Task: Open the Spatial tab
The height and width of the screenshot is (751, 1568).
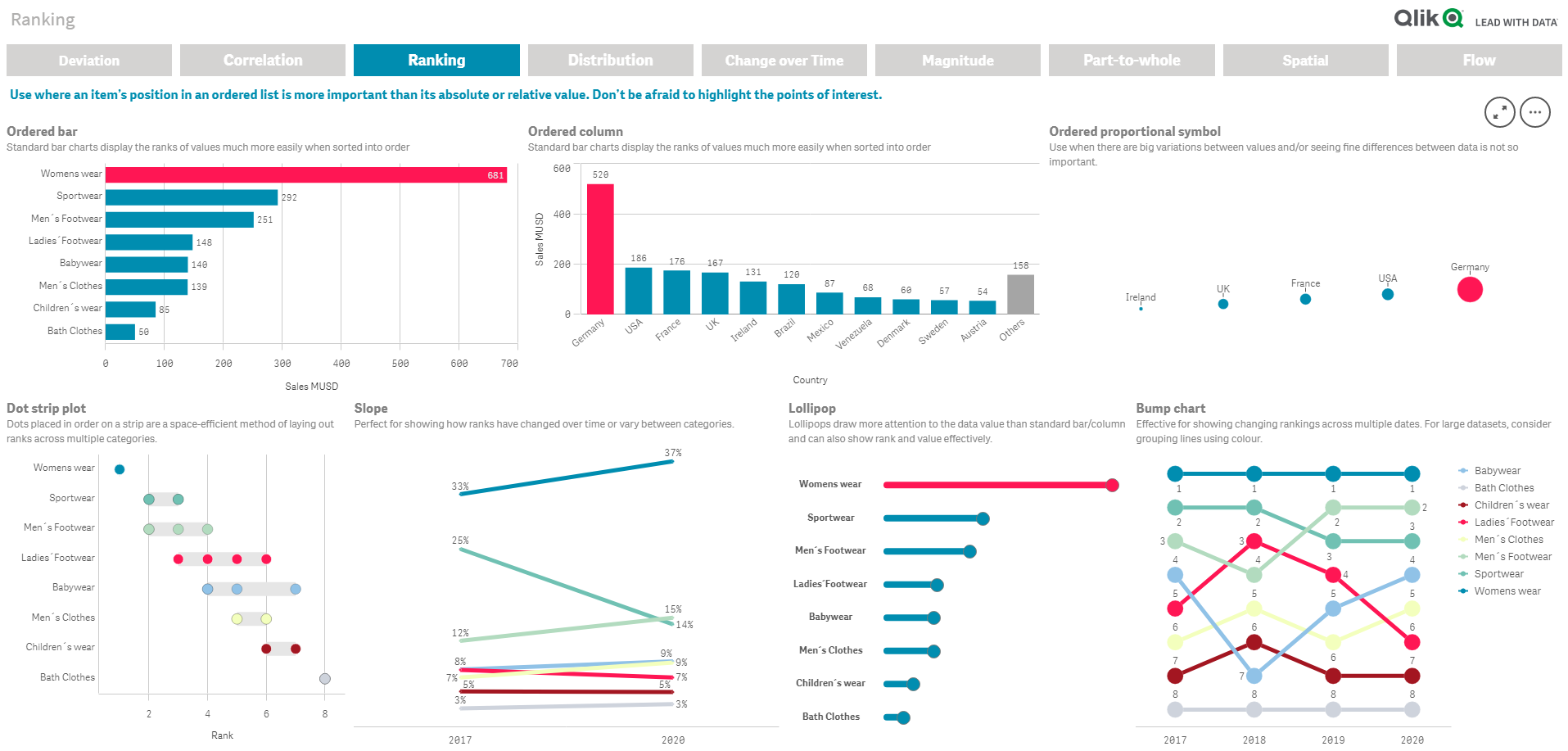Action: click(1305, 60)
